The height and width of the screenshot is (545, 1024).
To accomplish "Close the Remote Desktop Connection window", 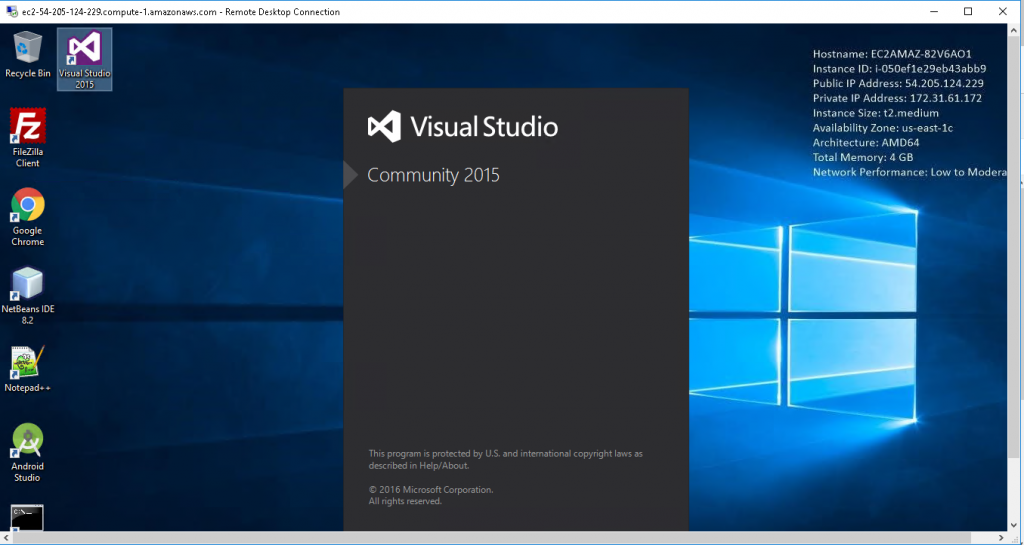I will (1005, 12).
